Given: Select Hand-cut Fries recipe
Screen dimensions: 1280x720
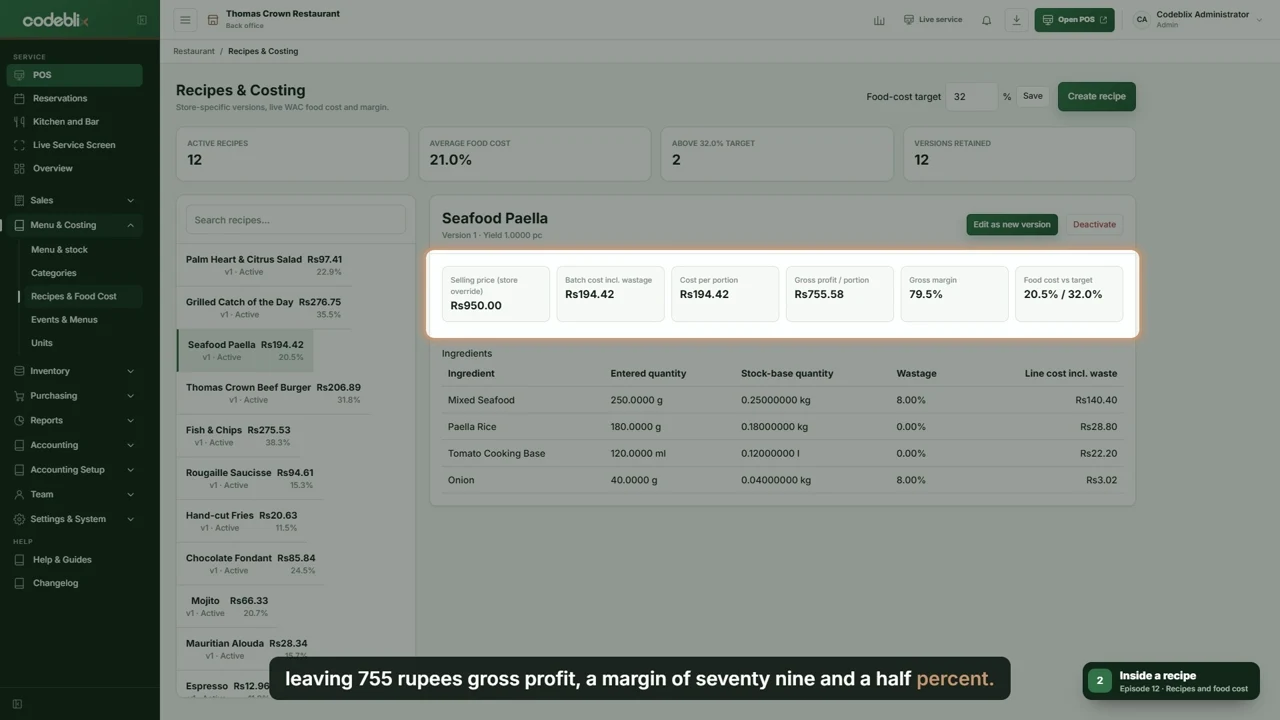Looking at the screenshot, I should point(242,521).
